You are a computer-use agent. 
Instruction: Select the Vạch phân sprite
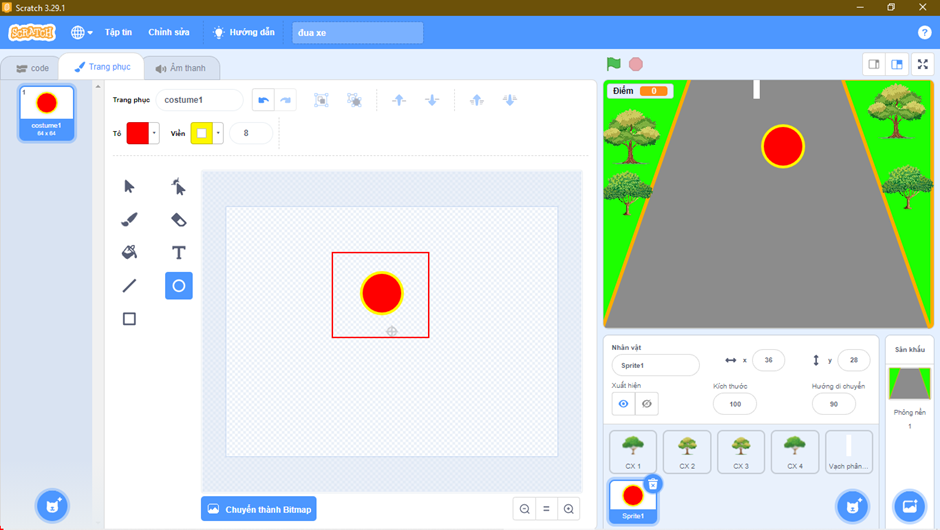[849, 452]
